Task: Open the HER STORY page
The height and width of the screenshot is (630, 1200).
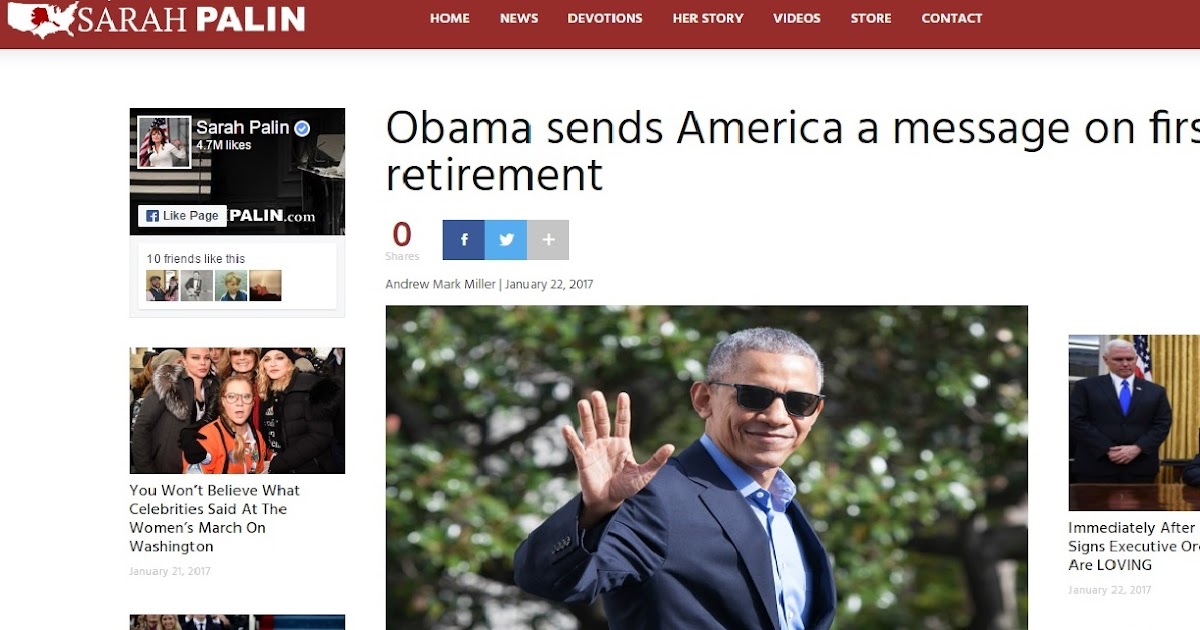Action: pos(708,18)
